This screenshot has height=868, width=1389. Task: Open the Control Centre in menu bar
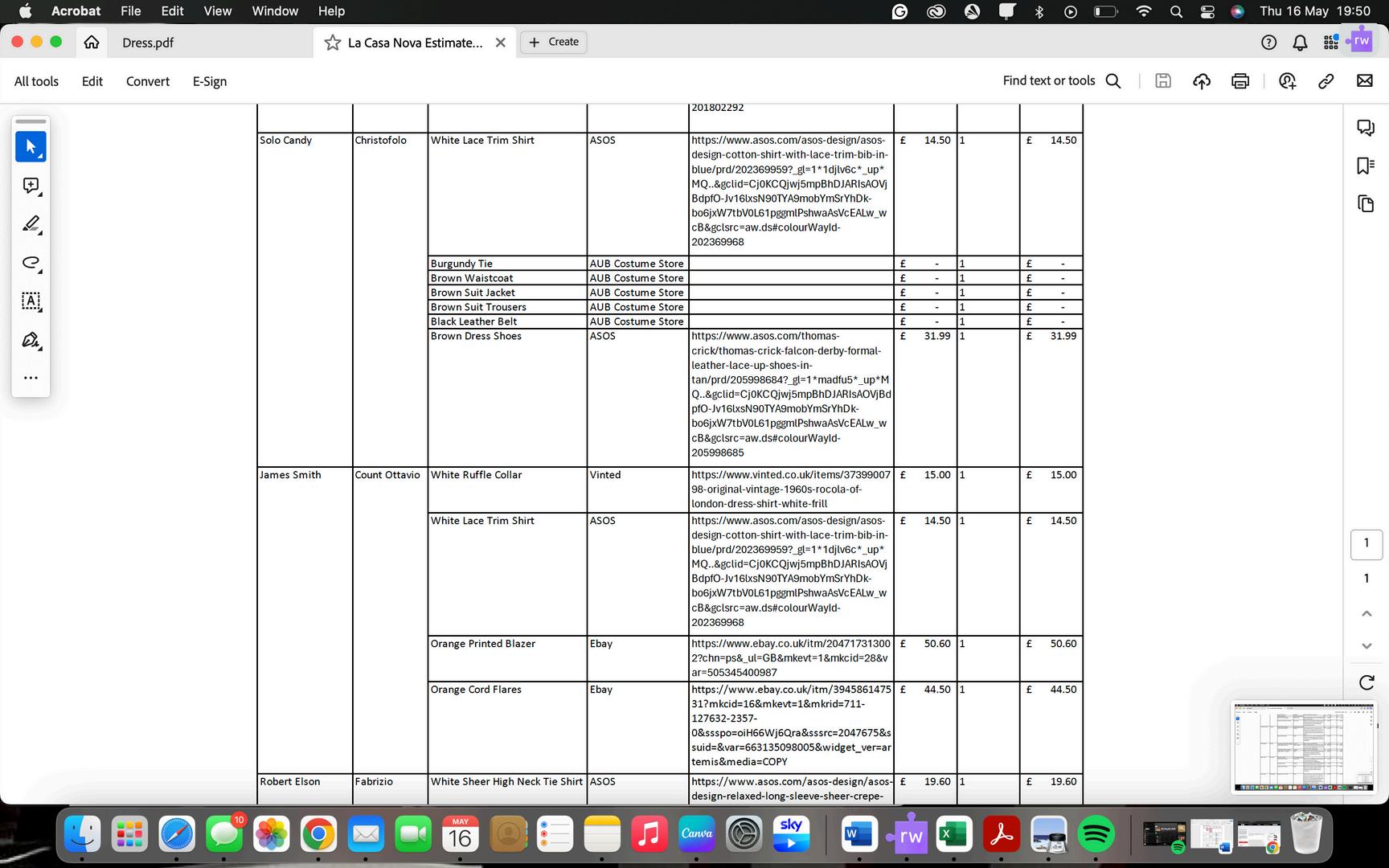pyautogui.click(x=1207, y=11)
